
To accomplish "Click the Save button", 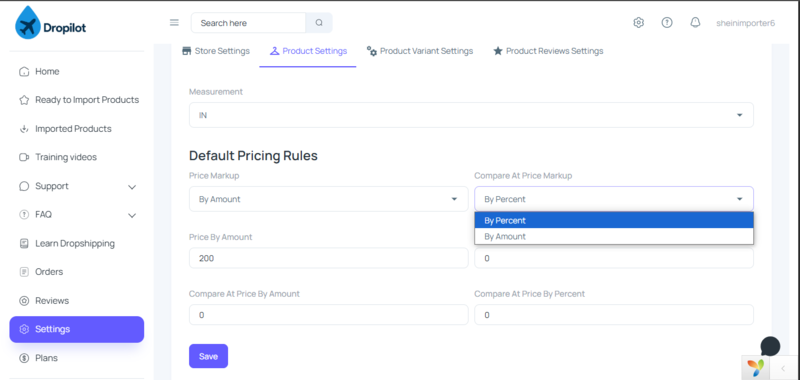I will coord(208,356).
